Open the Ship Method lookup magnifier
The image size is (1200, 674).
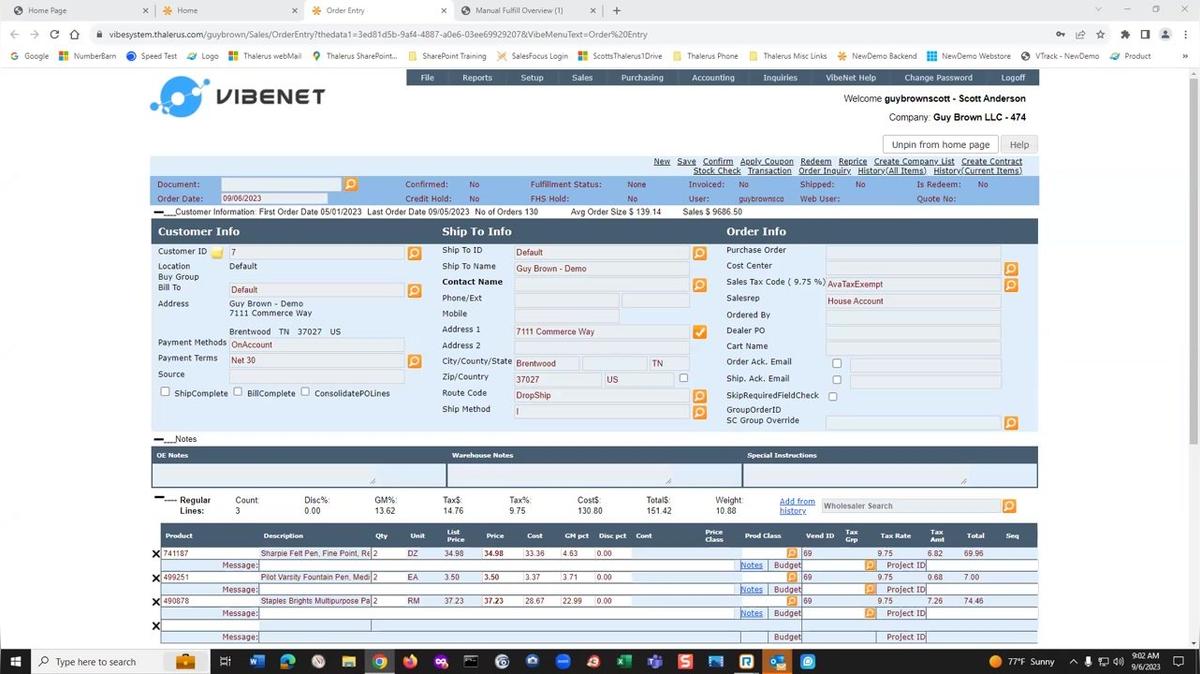[x=699, y=411]
